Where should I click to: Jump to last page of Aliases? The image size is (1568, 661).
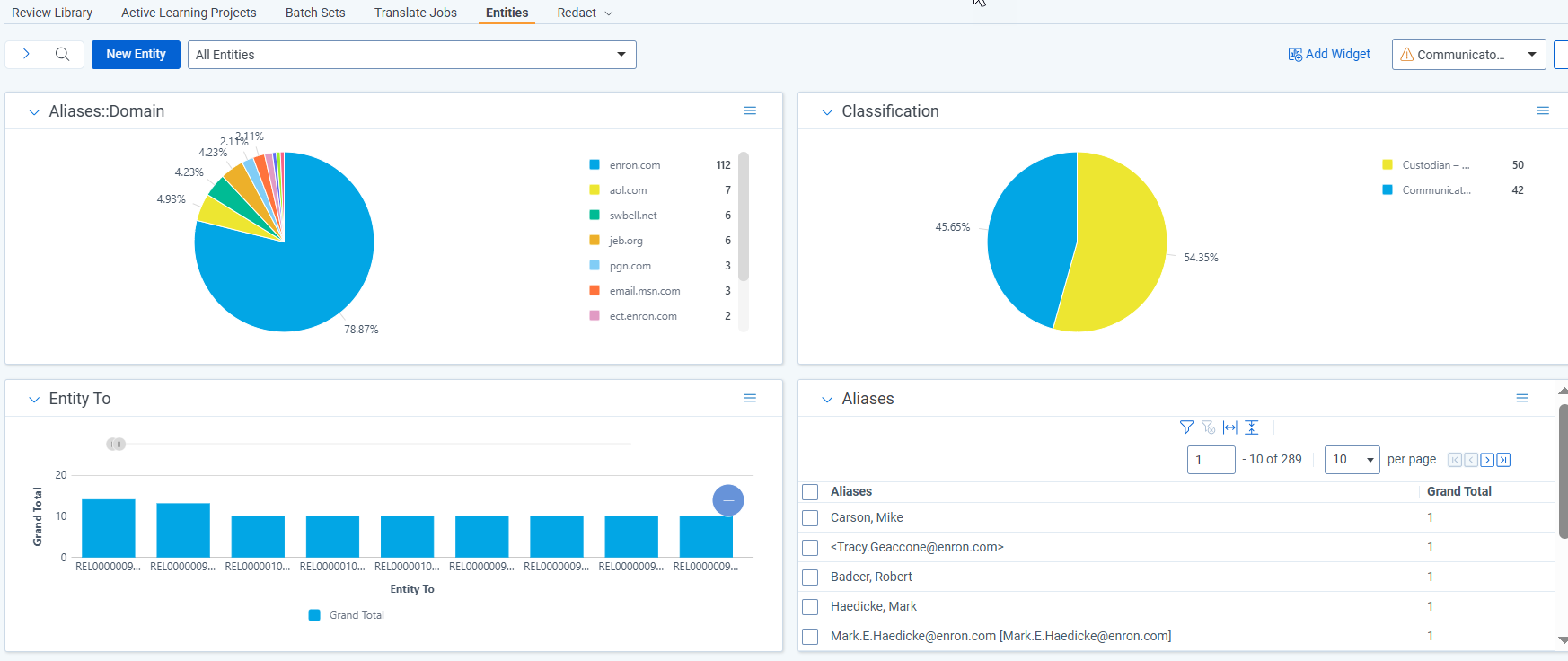1503,460
